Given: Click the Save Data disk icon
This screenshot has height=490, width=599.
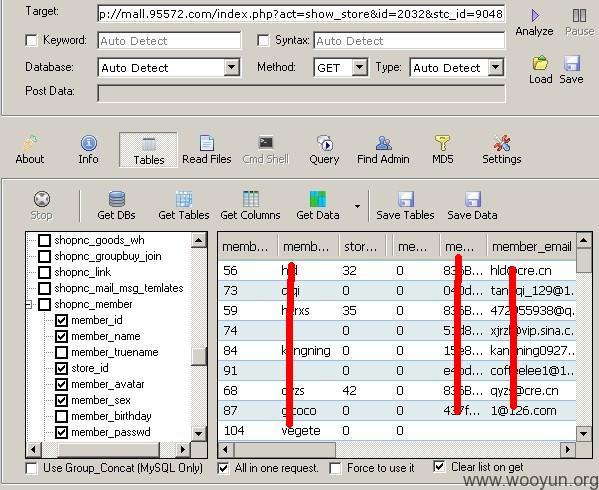Looking at the screenshot, I should (x=473, y=199).
